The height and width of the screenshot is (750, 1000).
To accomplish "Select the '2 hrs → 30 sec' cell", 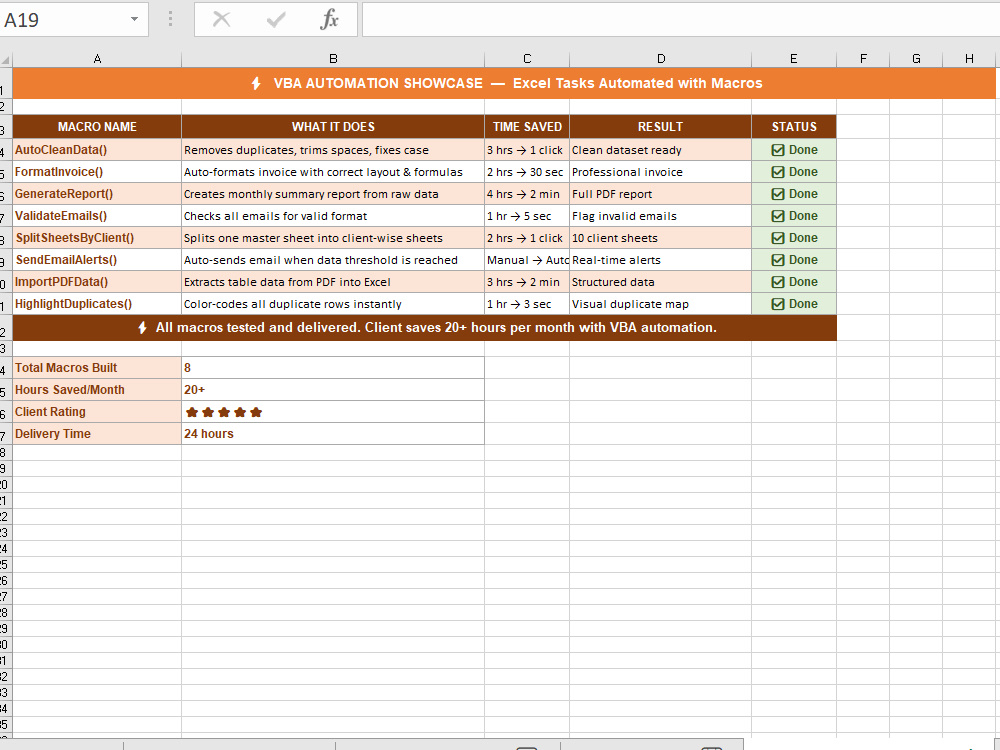I will [527, 172].
